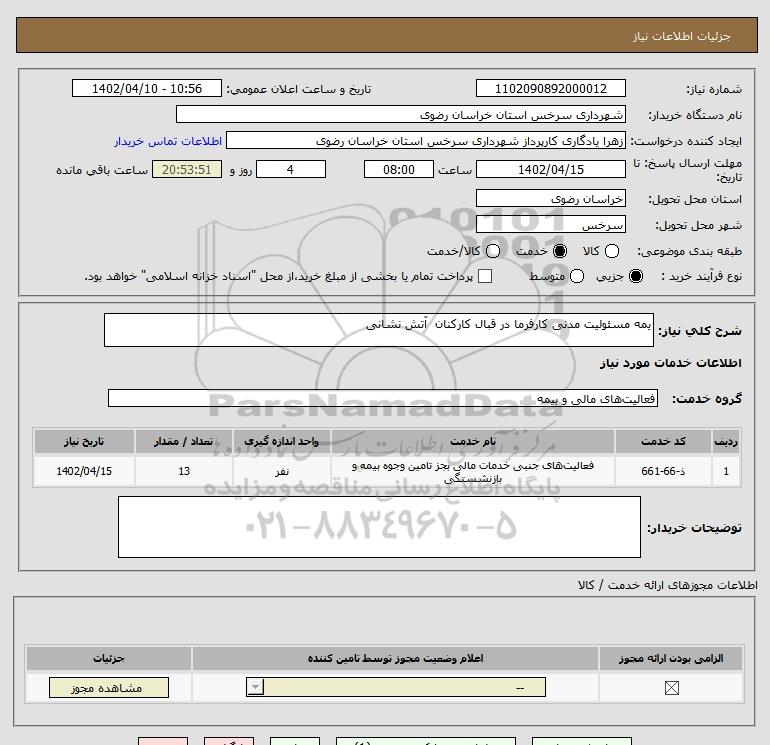Click the نام خدمت column header

pyautogui.click(x=473, y=441)
